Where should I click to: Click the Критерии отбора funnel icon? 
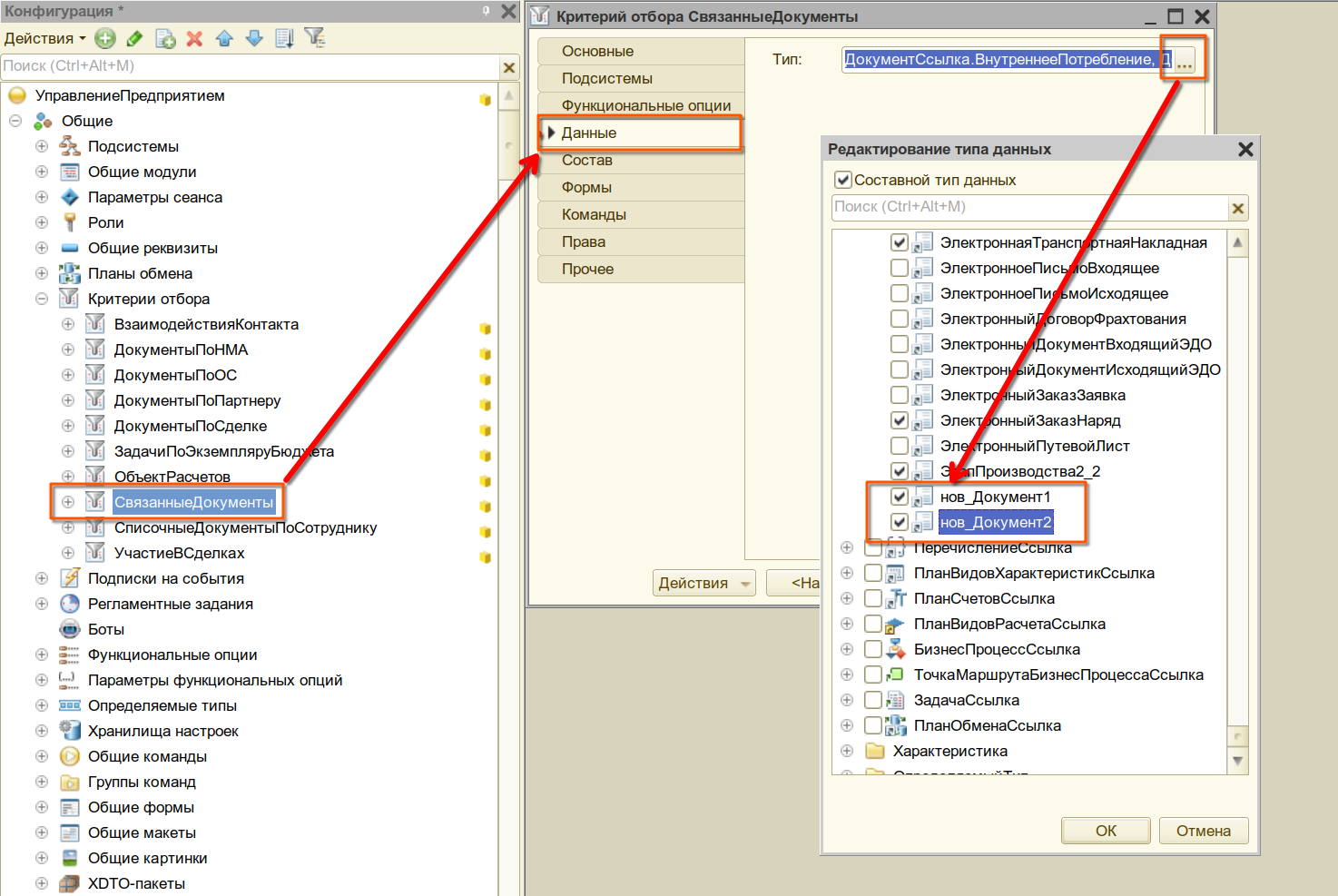[x=69, y=299]
